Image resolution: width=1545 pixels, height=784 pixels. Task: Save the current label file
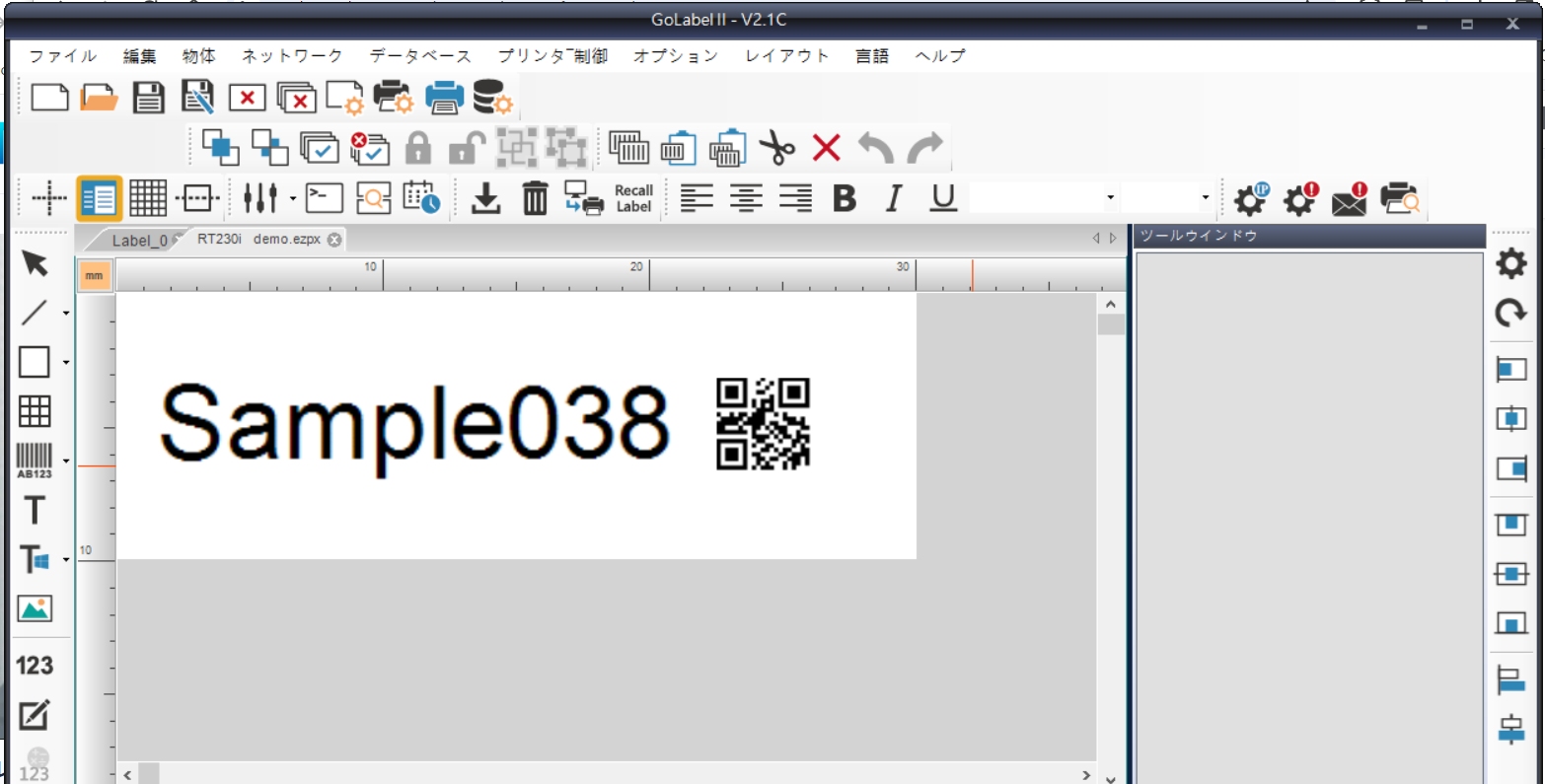point(148,98)
